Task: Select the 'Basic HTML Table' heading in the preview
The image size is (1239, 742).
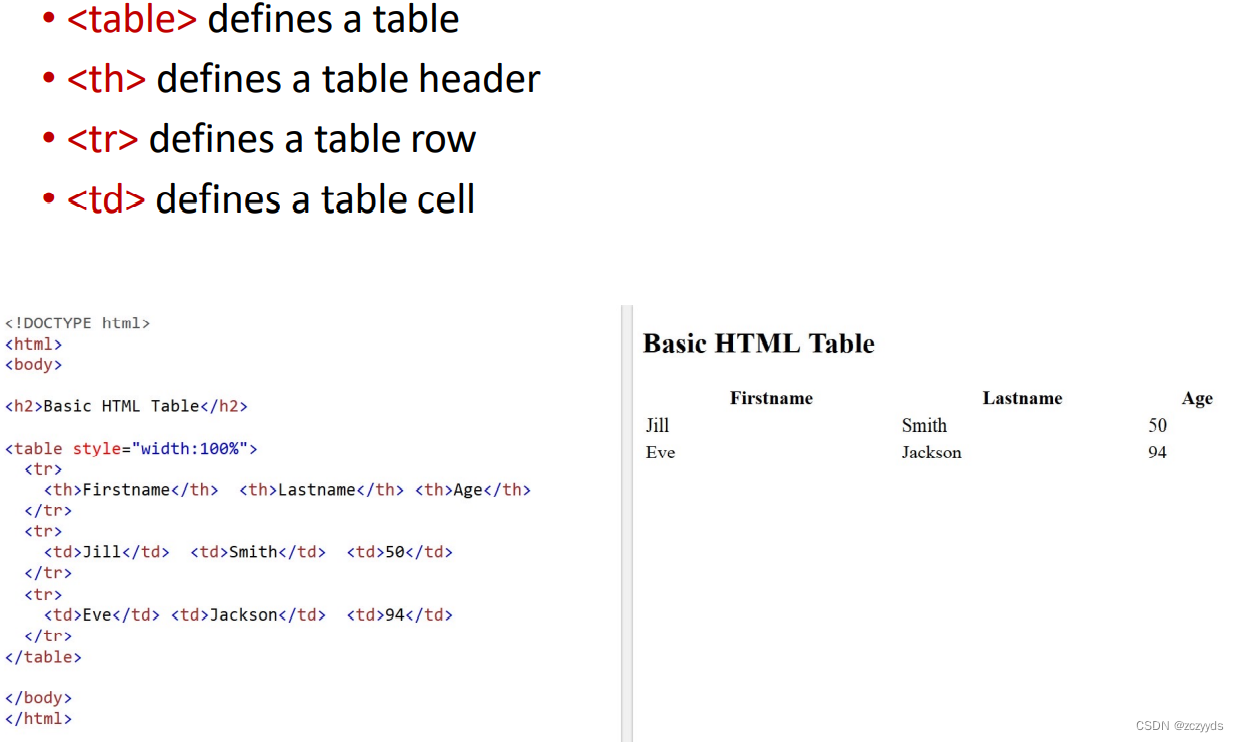Action: point(757,343)
